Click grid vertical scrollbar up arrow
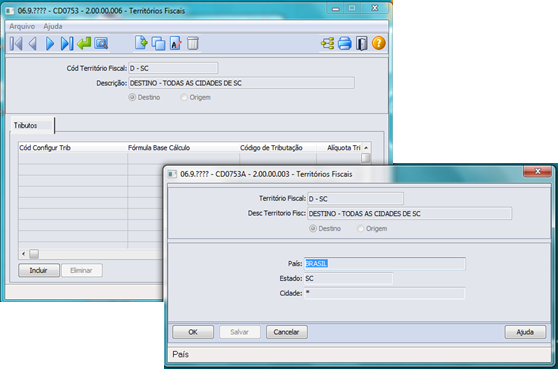 (366, 147)
